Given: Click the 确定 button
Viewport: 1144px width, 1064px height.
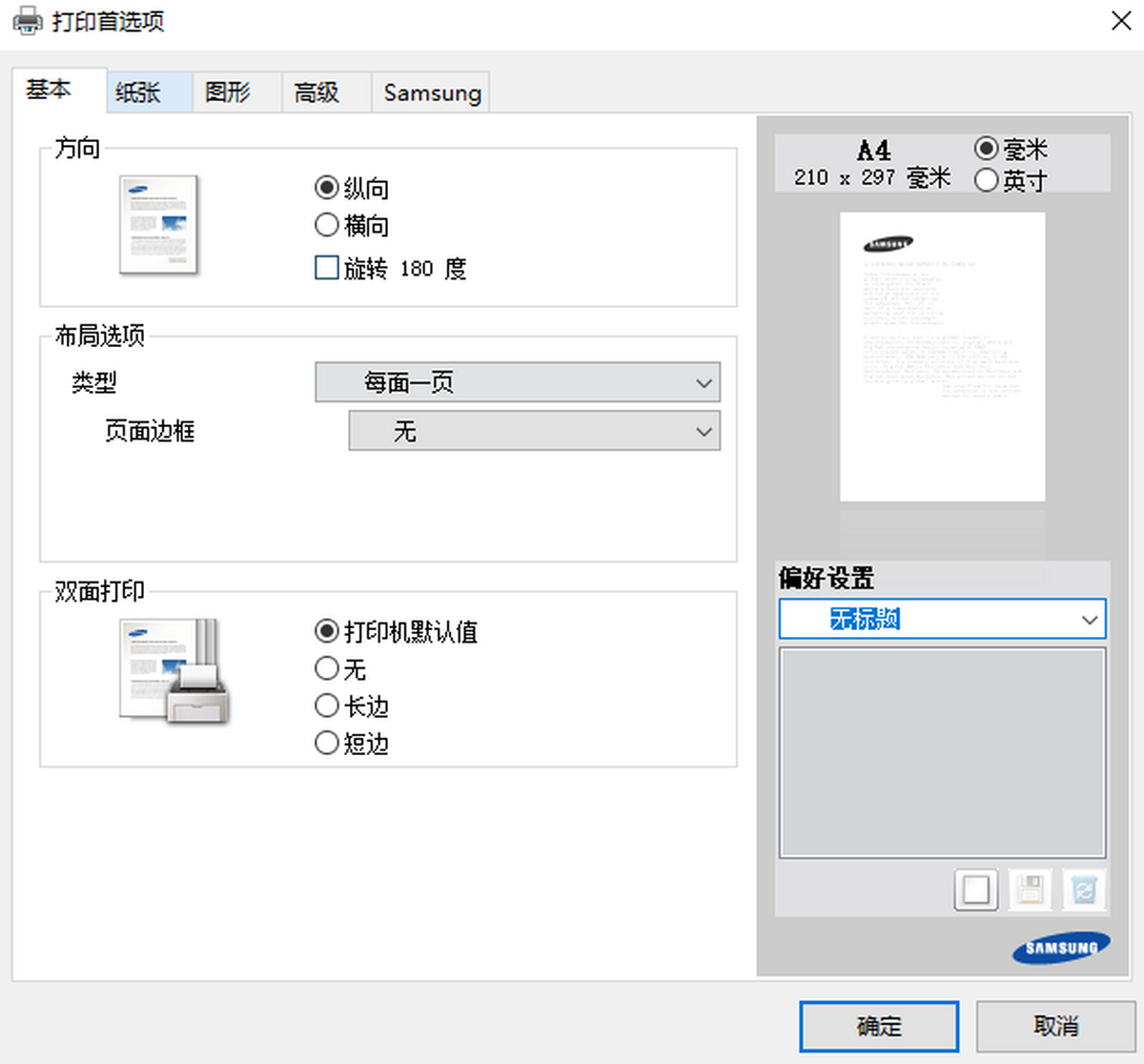Looking at the screenshot, I should coord(879,1026).
